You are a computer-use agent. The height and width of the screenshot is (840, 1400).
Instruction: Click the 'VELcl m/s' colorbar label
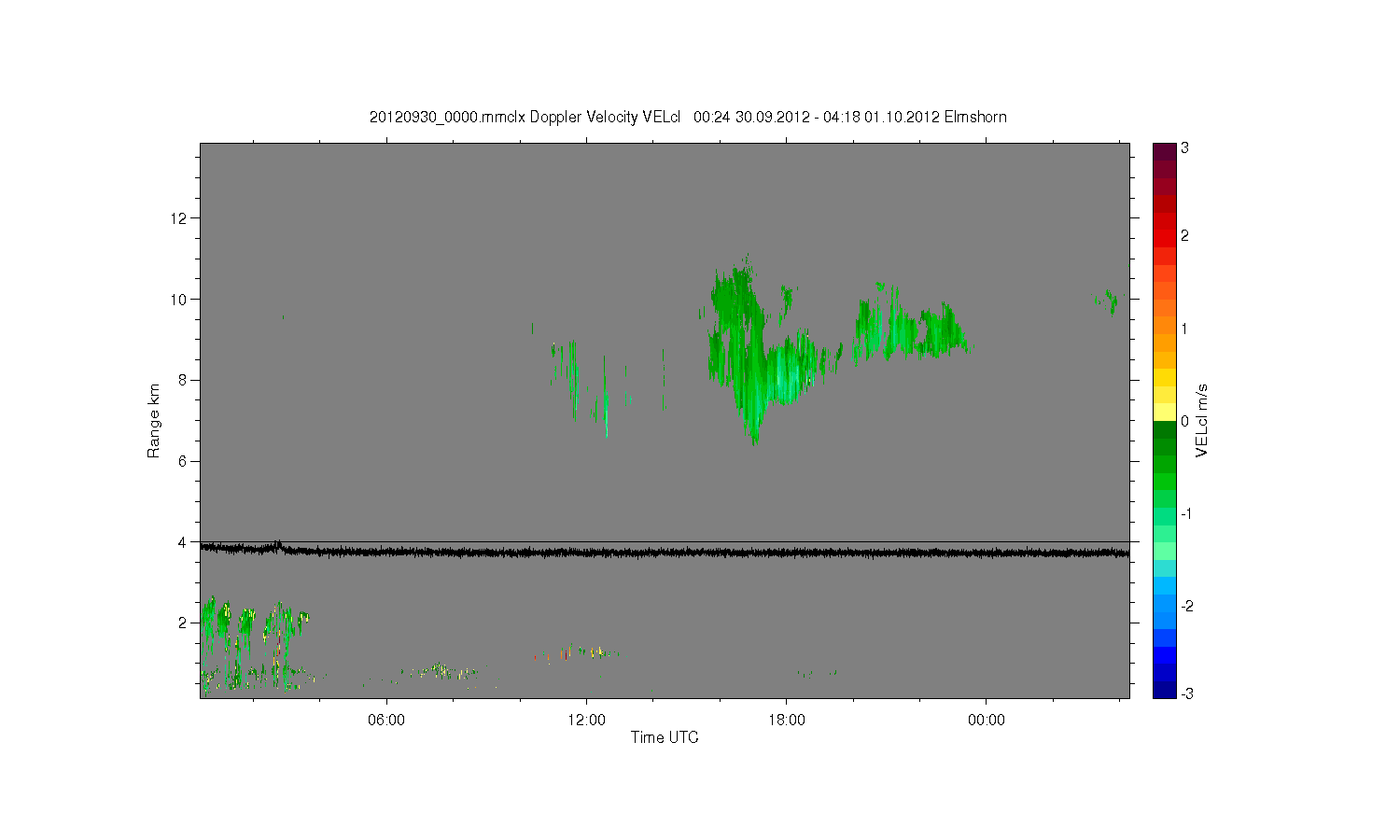click(1202, 420)
